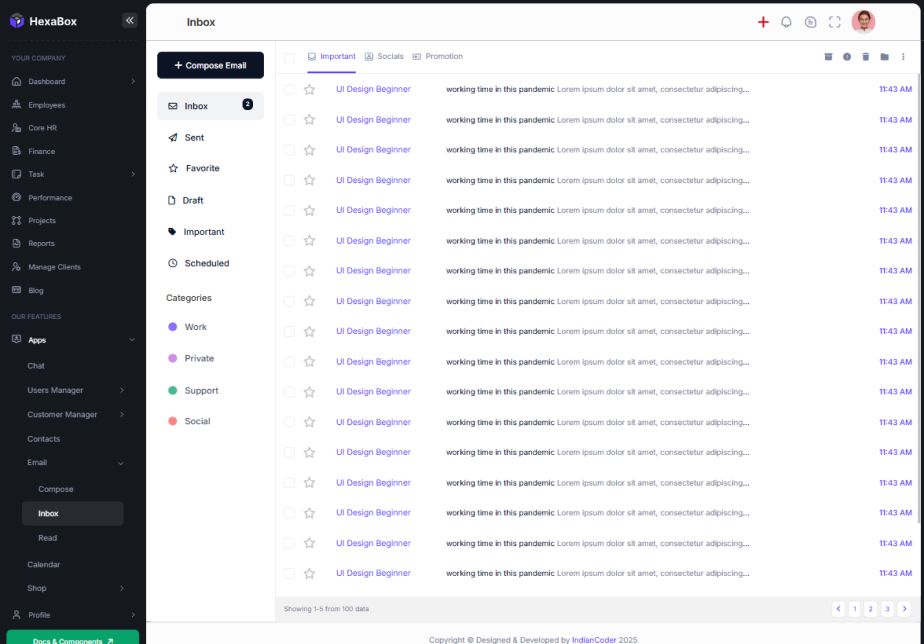924x644 pixels.
Task: Click the trash icon in mail toolbar
Action: point(866,57)
